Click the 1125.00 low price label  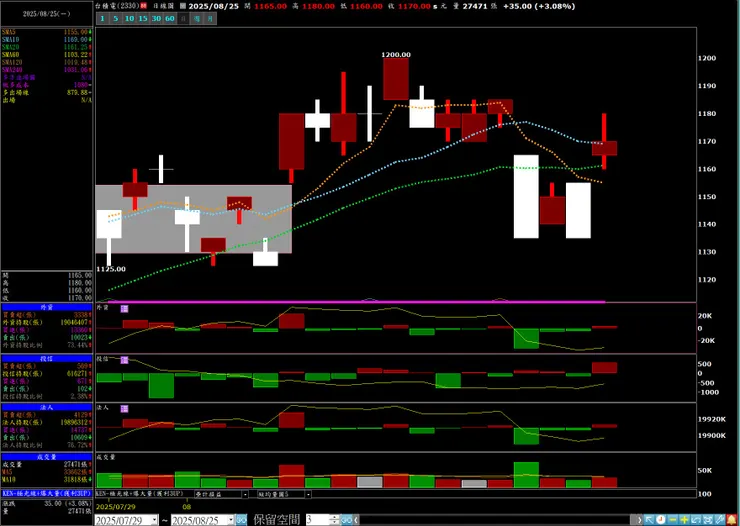point(111,269)
